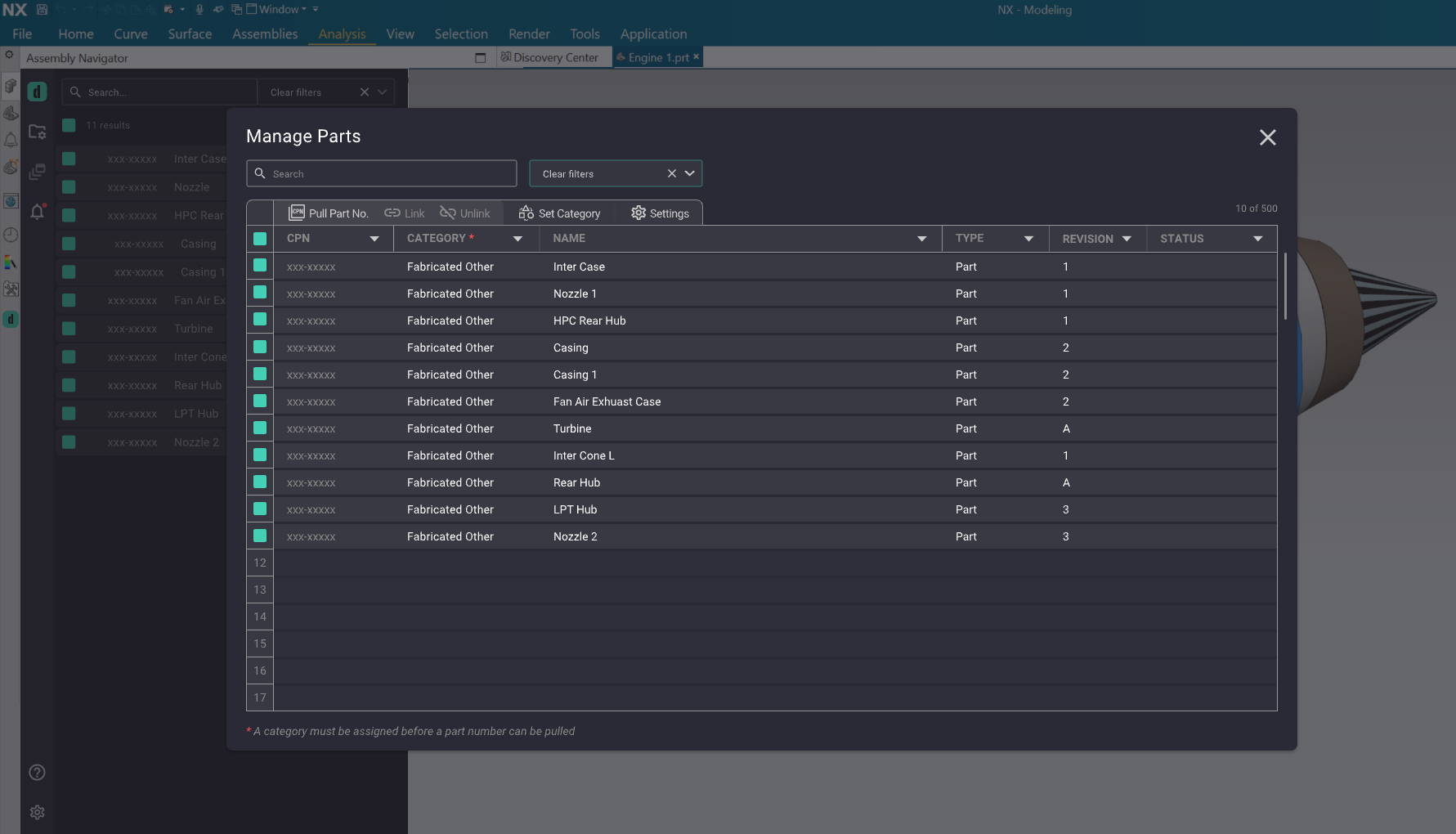Toggle the select-all checkbox in table header

pos(260,239)
